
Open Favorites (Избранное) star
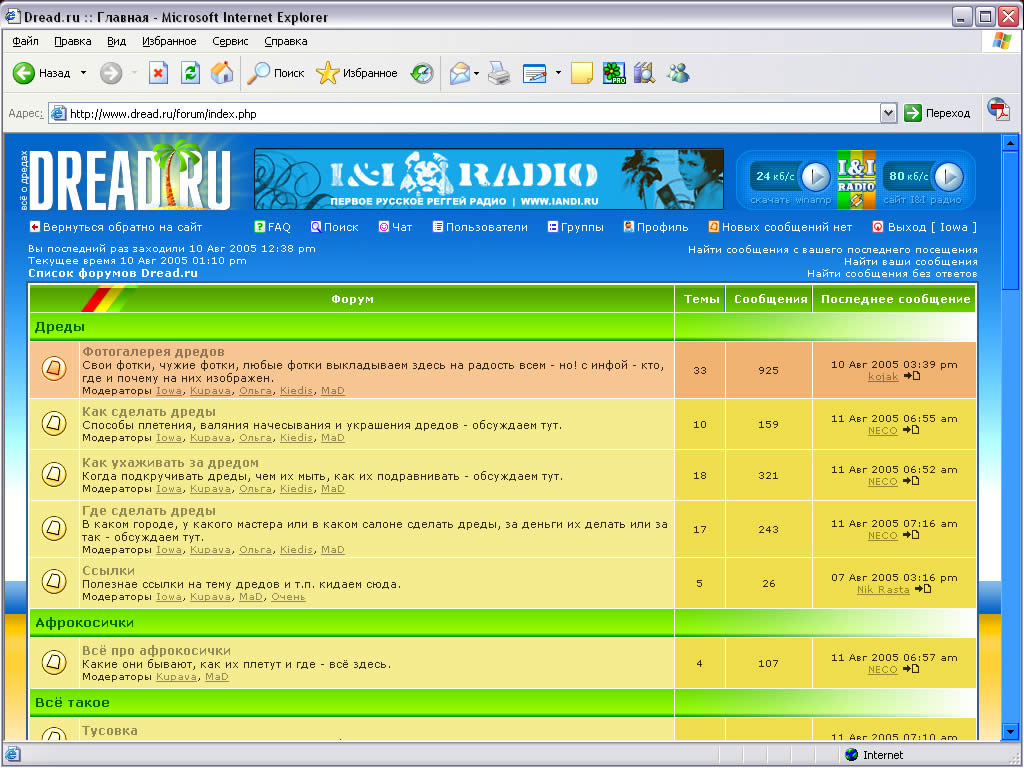click(x=327, y=73)
